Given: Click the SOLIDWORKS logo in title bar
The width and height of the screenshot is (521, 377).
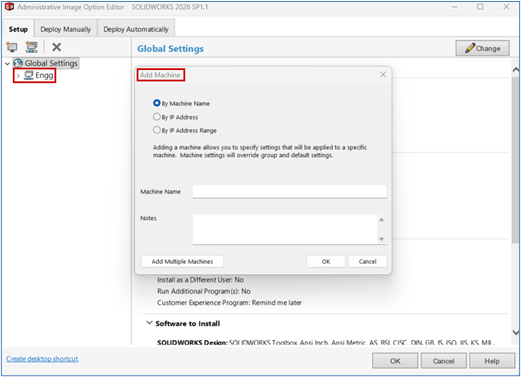Looking at the screenshot, I should pos(9,7).
